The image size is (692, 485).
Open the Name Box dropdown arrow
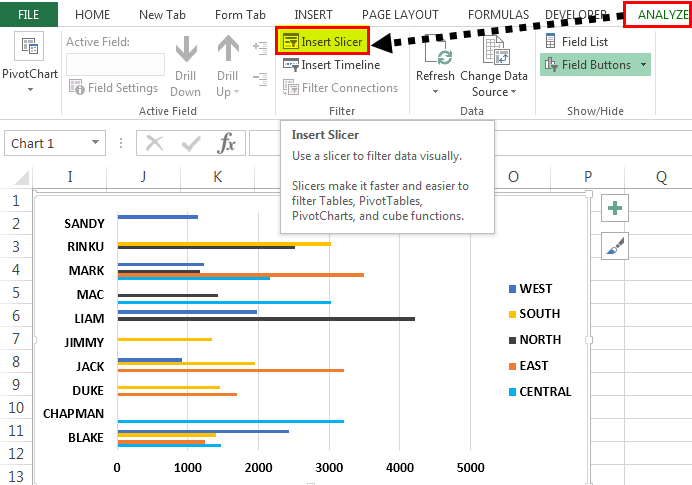(x=95, y=143)
